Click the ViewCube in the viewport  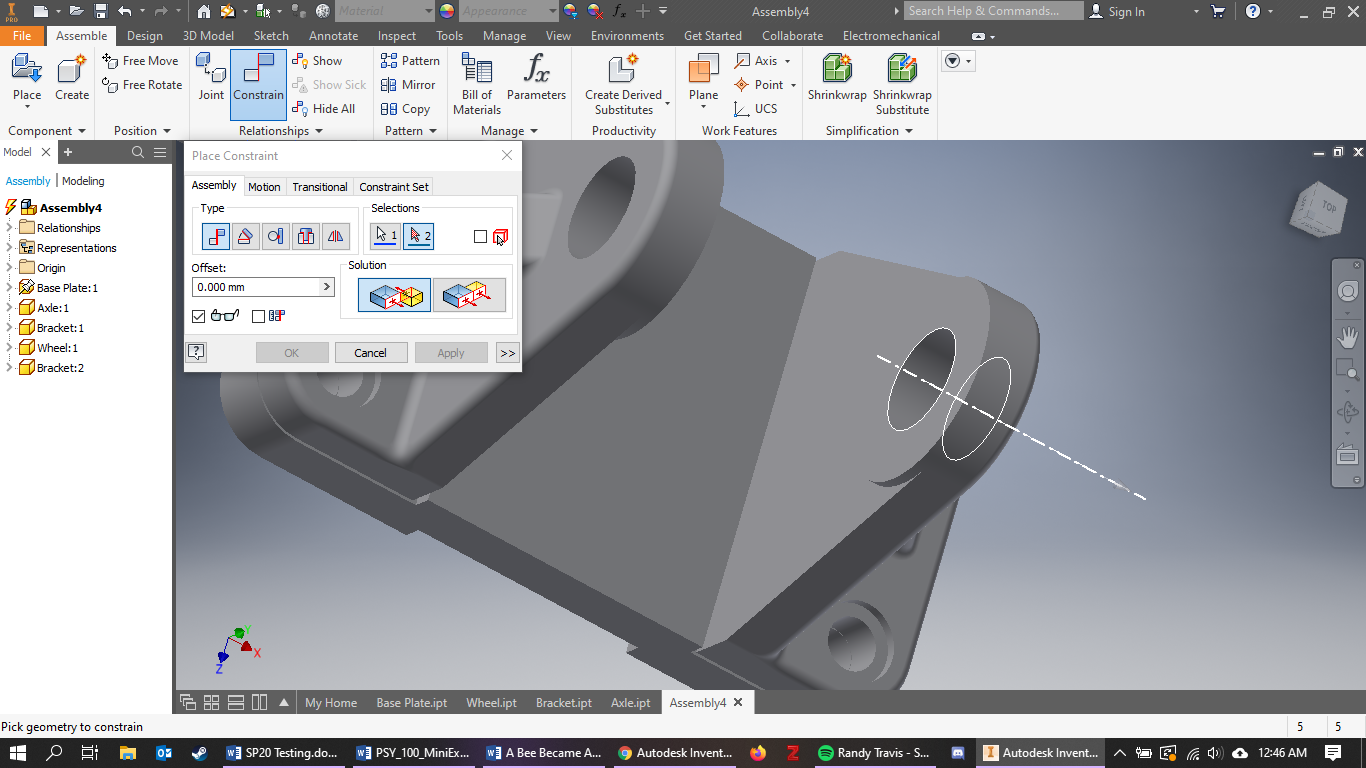1319,208
